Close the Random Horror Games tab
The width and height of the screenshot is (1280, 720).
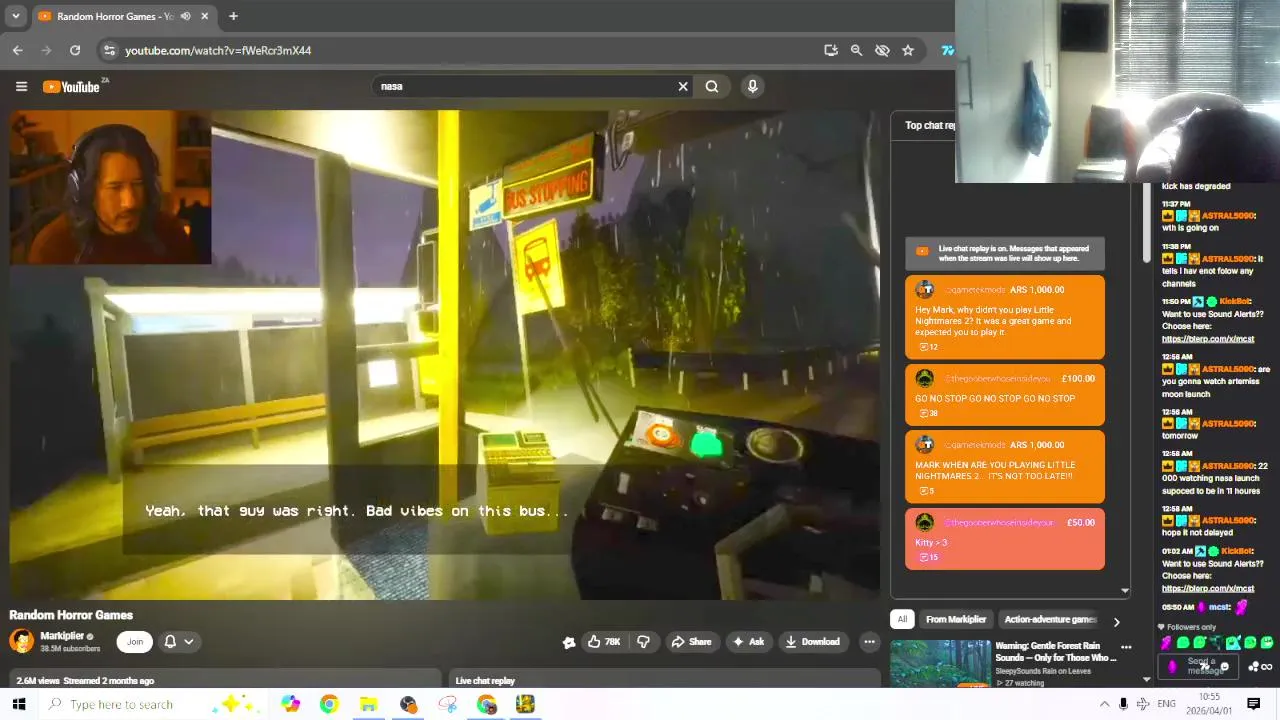coord(205,16)
